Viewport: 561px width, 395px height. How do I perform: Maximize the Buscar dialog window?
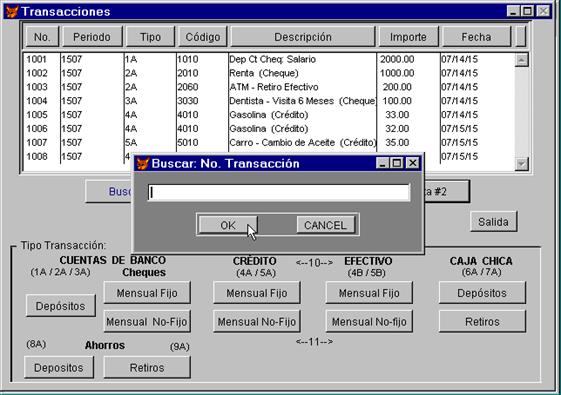coord(397,163)
